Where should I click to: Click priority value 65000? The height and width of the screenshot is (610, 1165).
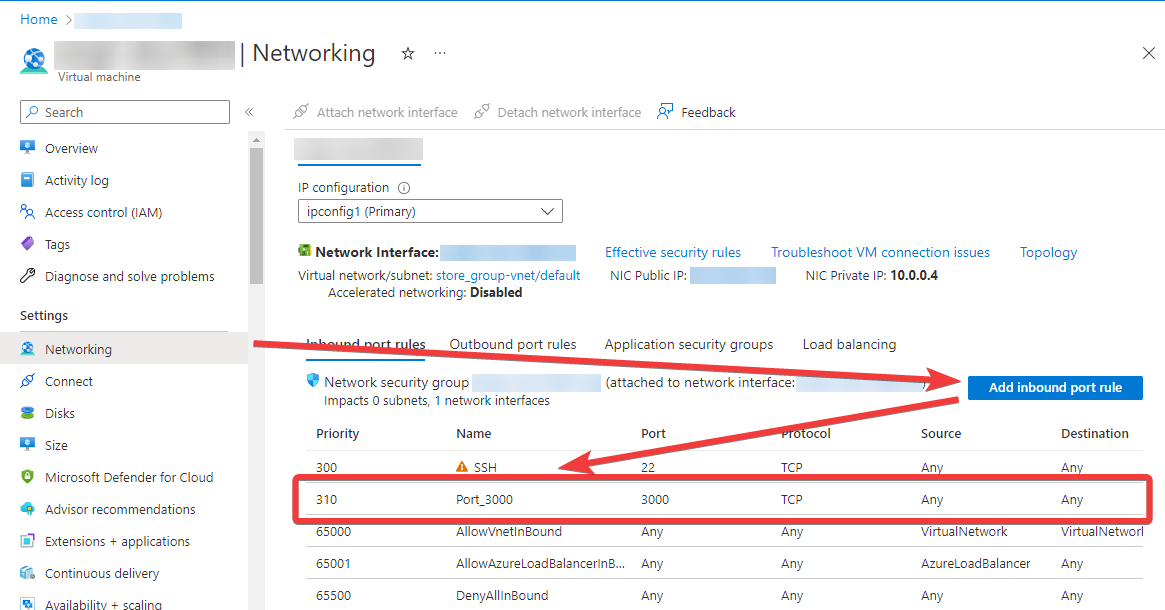(333, 531)
